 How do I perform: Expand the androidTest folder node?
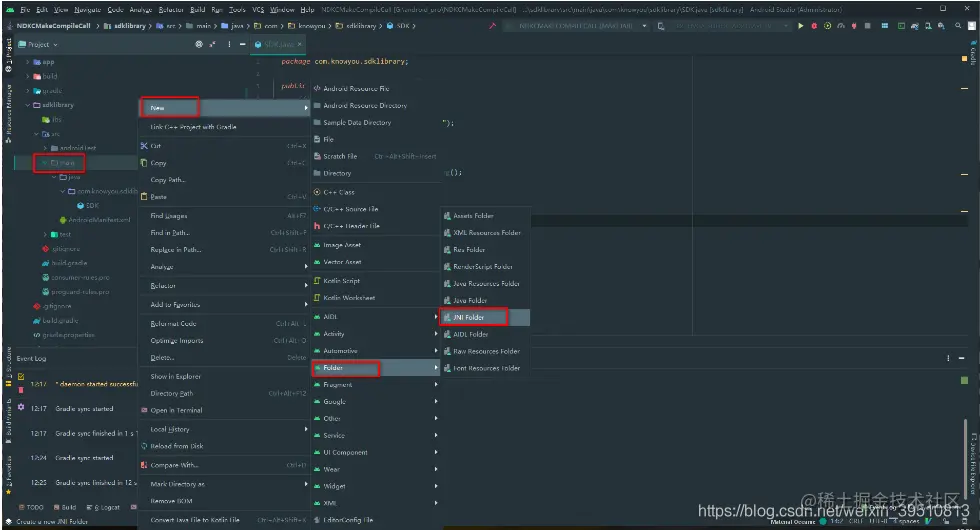[46, 148]
